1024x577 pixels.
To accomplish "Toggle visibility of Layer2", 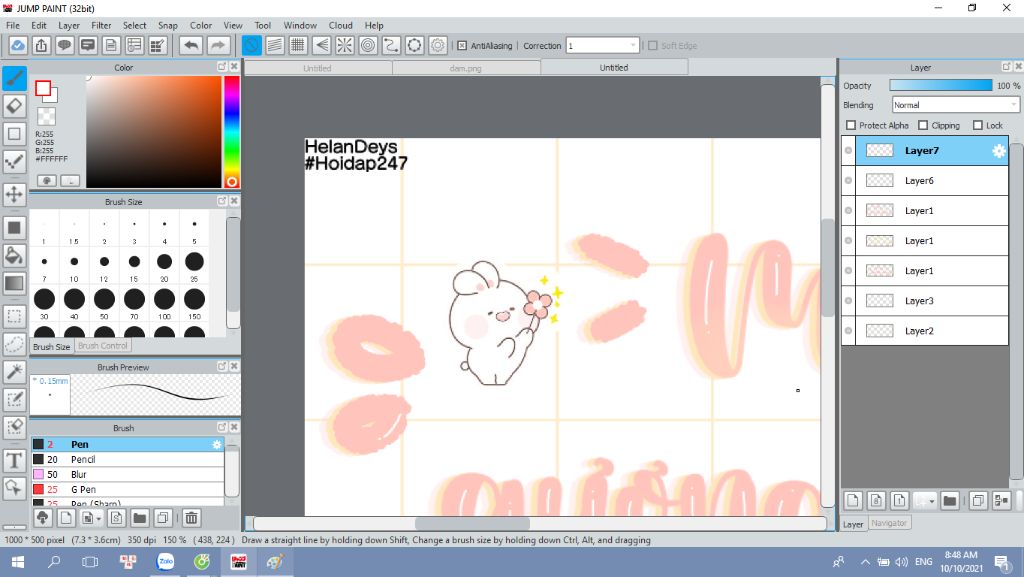I will click(848, 331).
